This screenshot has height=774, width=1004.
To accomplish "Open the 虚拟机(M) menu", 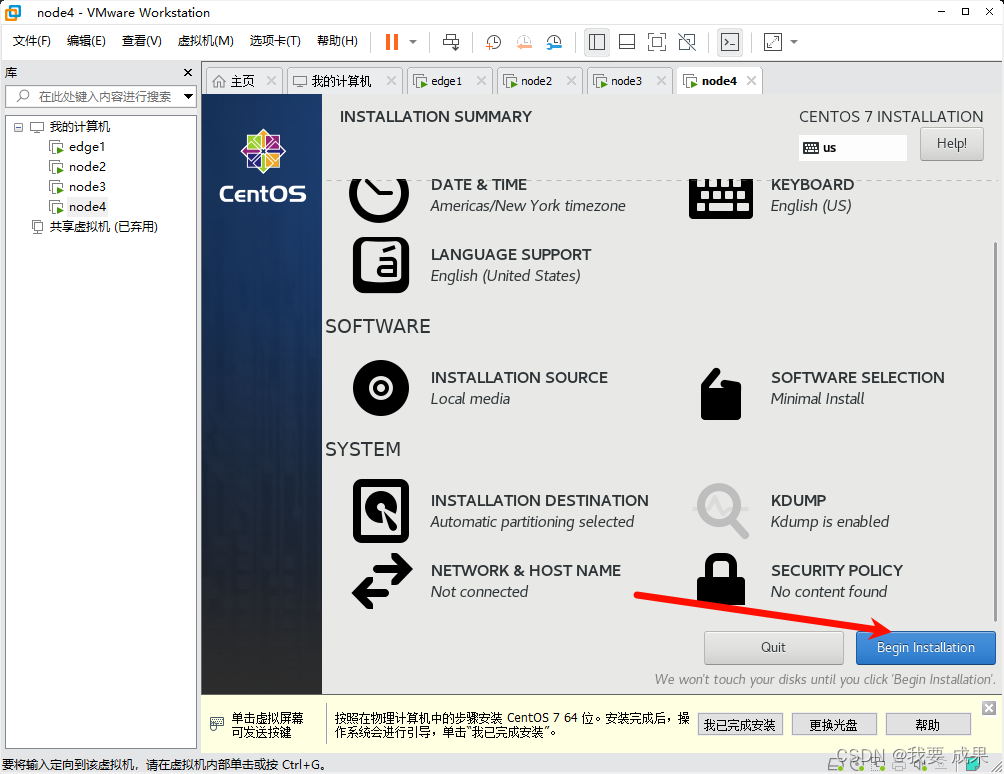I will point(205,41).
